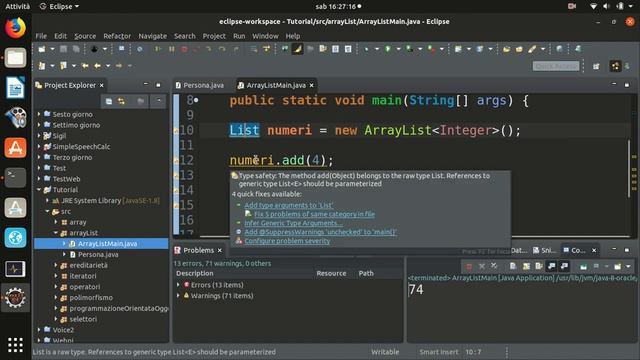The image size is (640, 360).
Task: Click the Skip All Breakpoints toolbar icon
Action: pyautogui.click(x=140, y=49)
